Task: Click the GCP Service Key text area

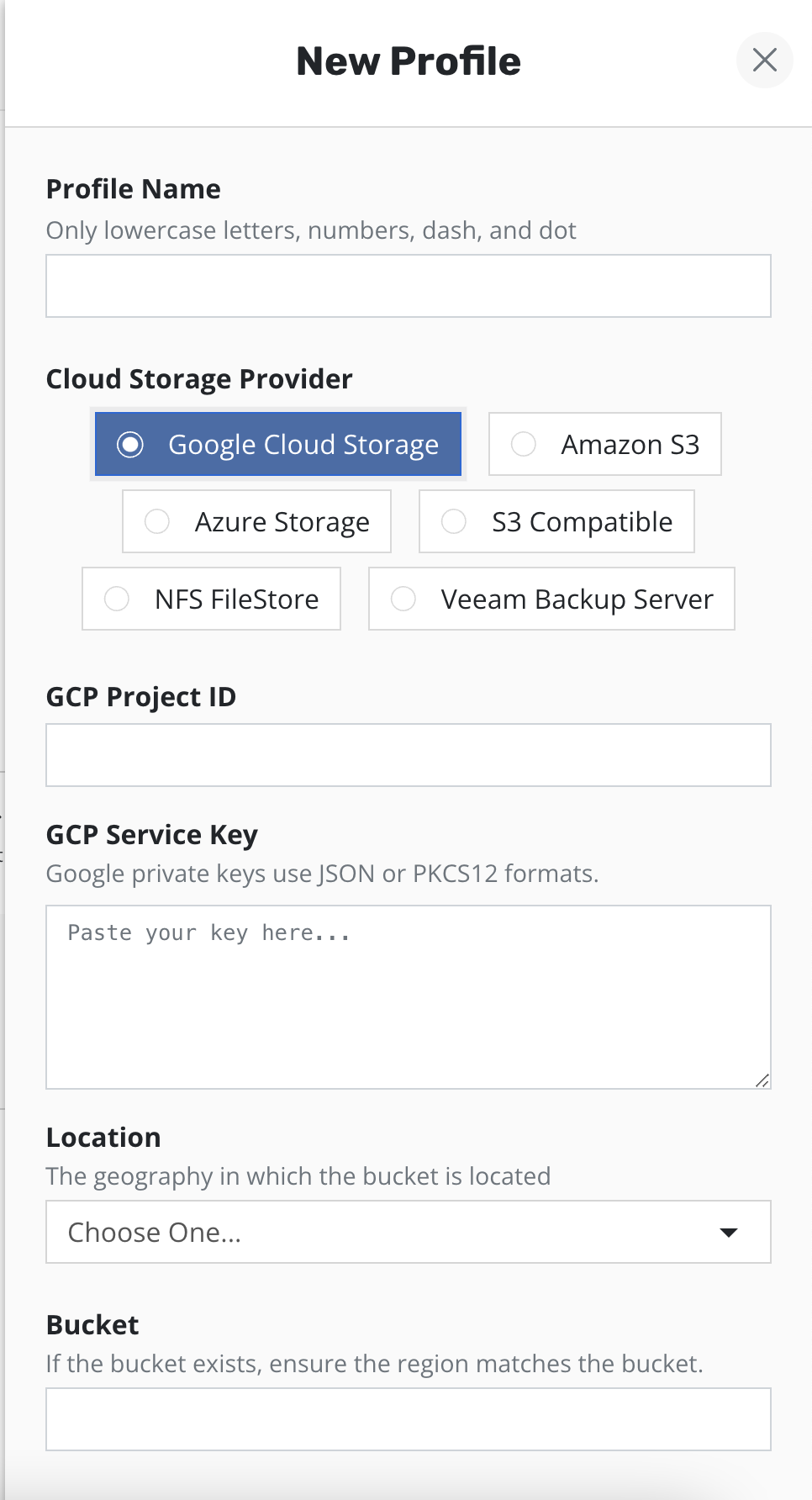Action: point(409,997)
